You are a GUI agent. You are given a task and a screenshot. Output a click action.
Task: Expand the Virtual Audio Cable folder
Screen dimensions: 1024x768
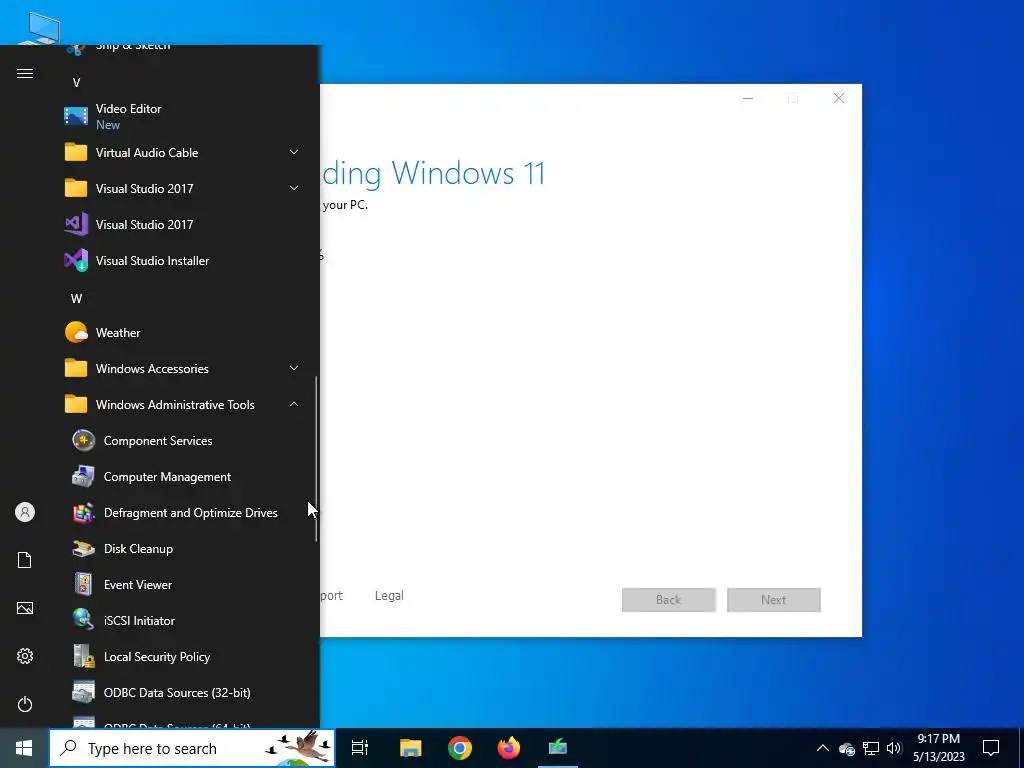point(294,152)
